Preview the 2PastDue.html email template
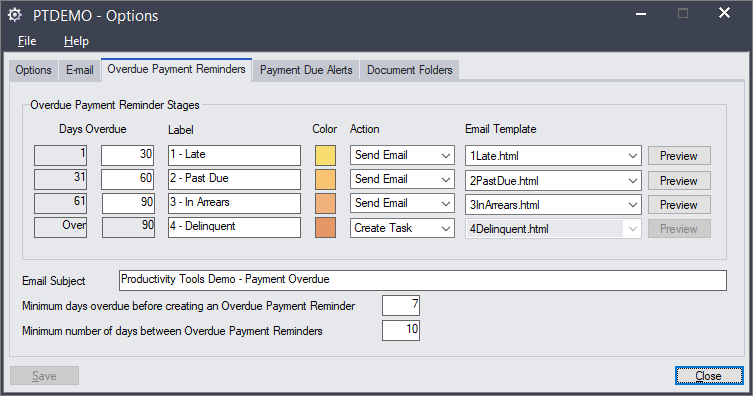Screen dimensions: 753x396 (x=679, y=181)
